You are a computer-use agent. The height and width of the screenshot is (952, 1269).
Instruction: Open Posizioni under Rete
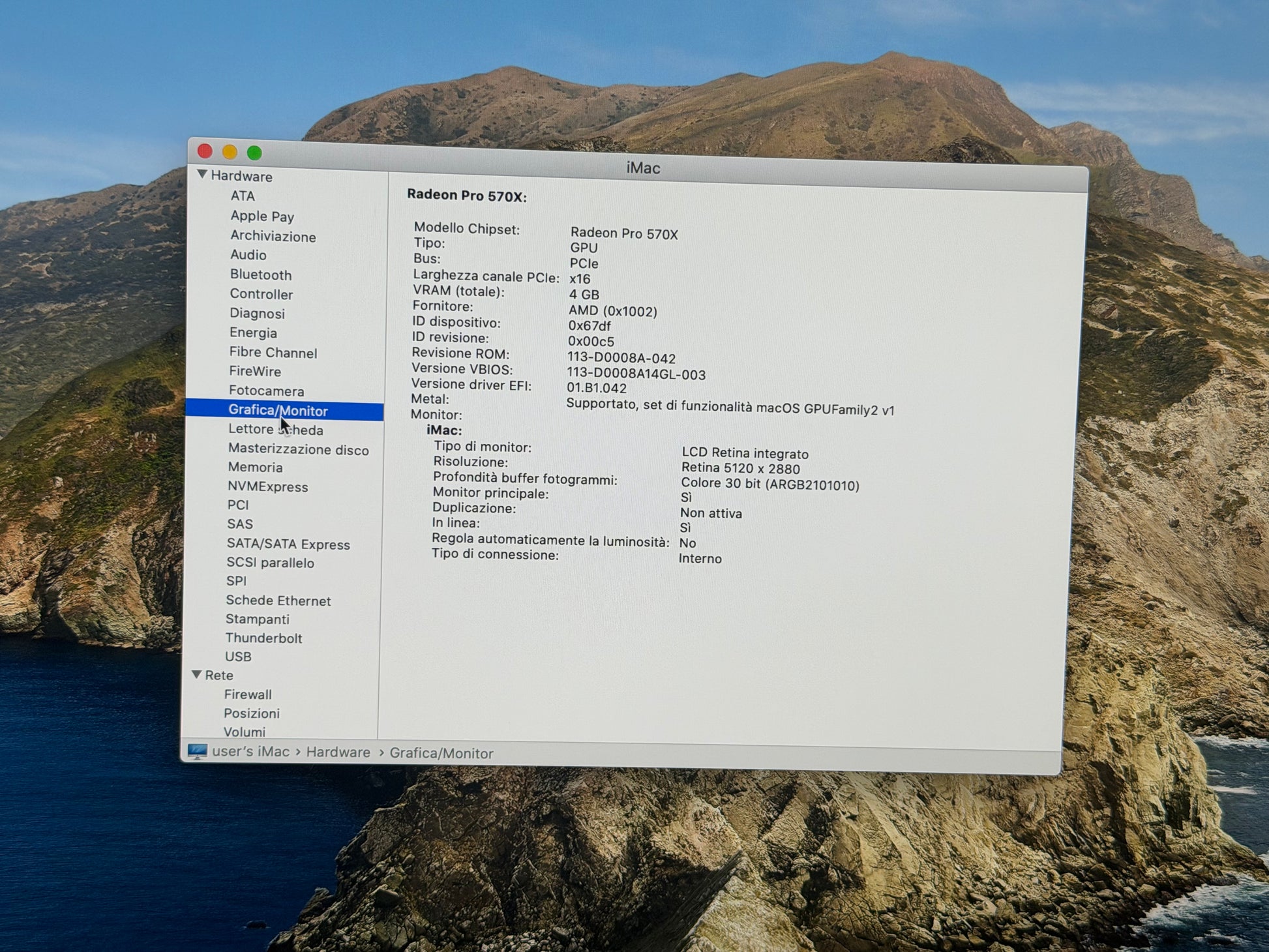tap(251, 713)
